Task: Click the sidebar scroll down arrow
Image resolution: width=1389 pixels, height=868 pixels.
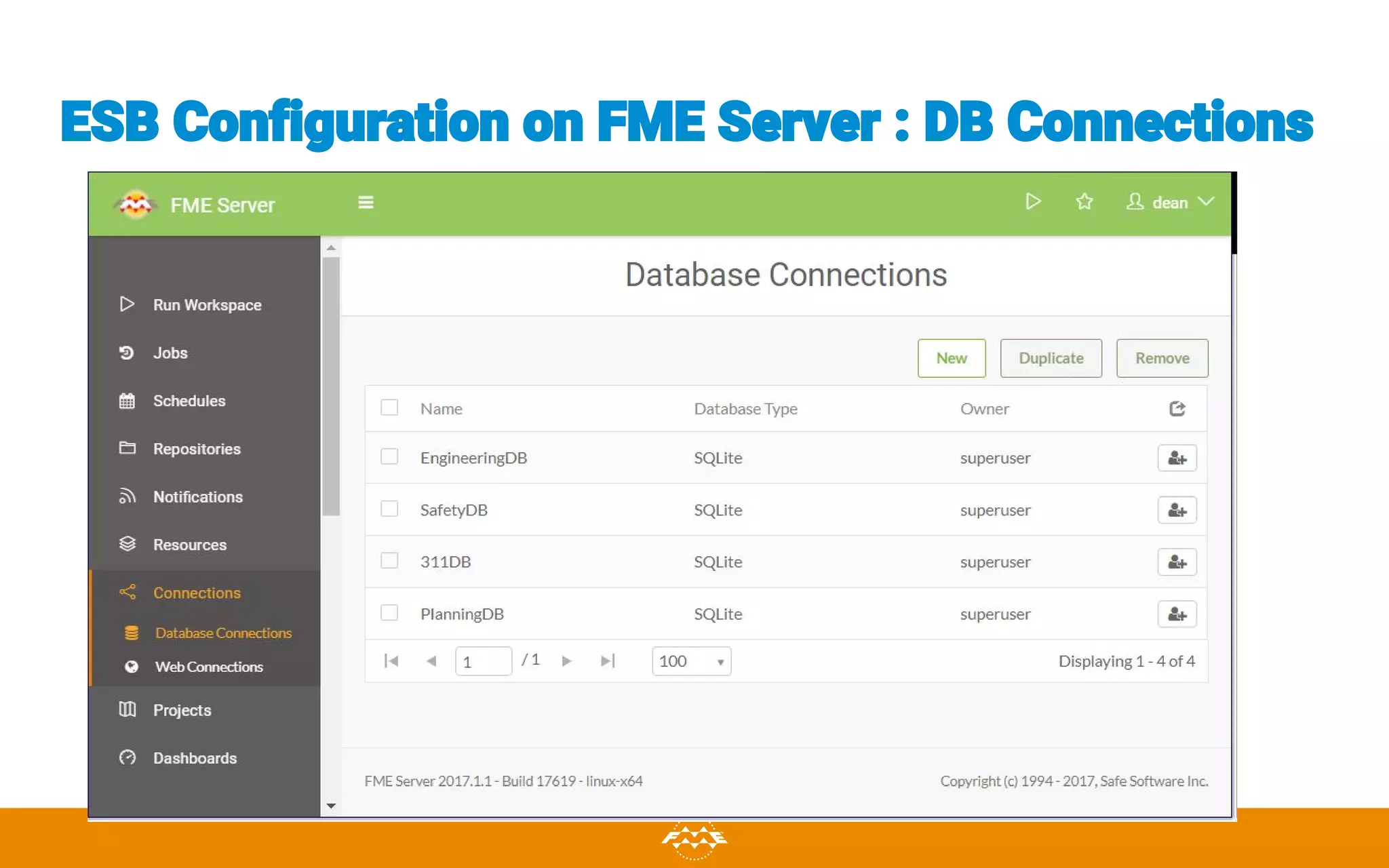Action: tap(331, 806)
